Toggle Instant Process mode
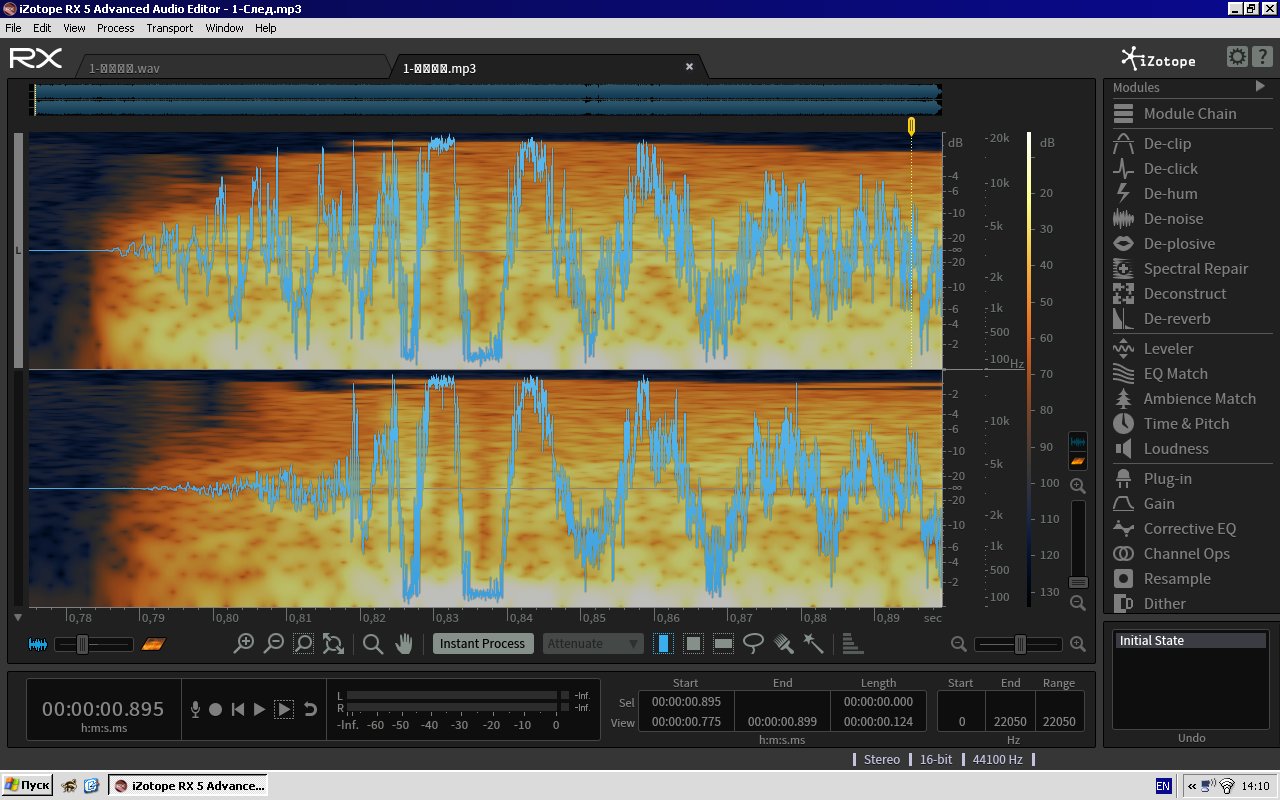 coord(482,644)
